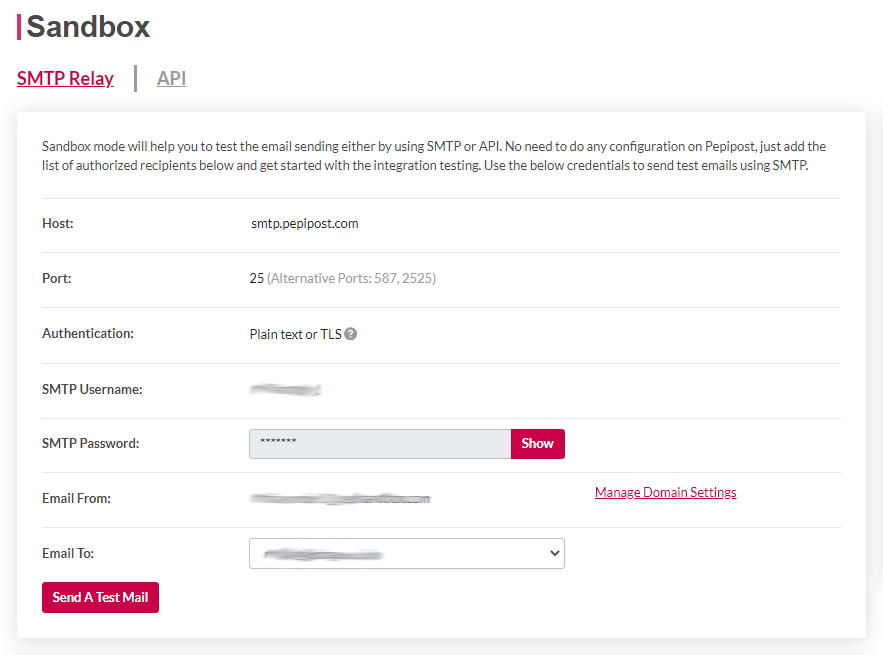
Task: Click the Authentication: label
Action: (x=88, y=333)
